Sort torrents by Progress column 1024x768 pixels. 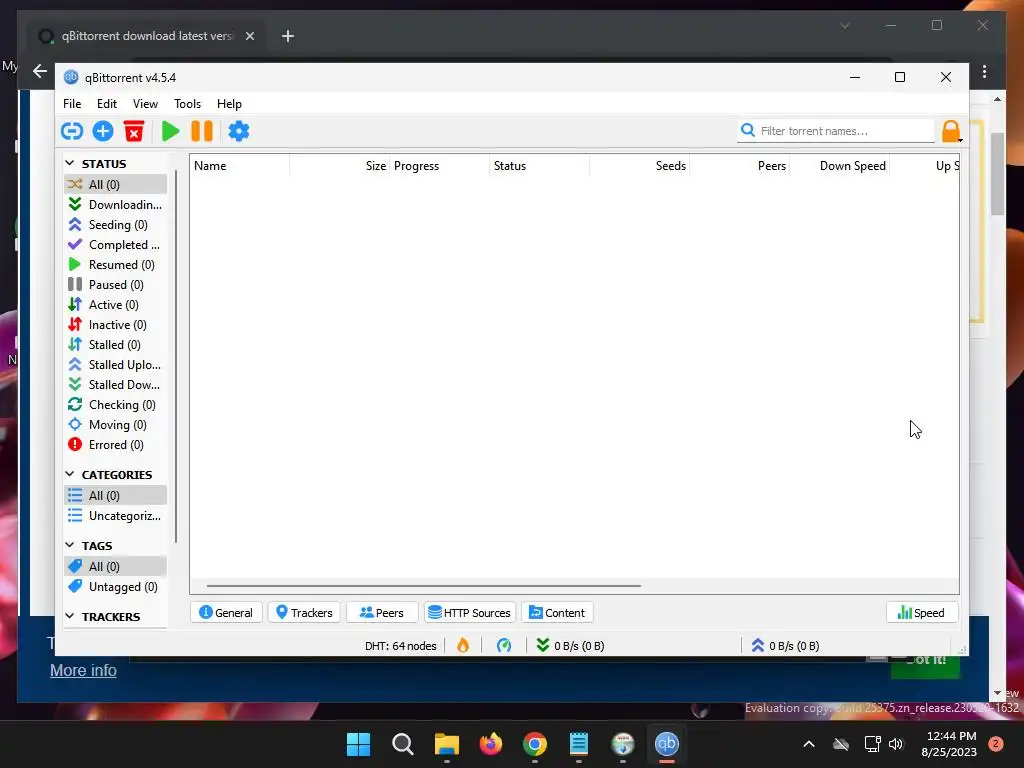click(440, 166)
